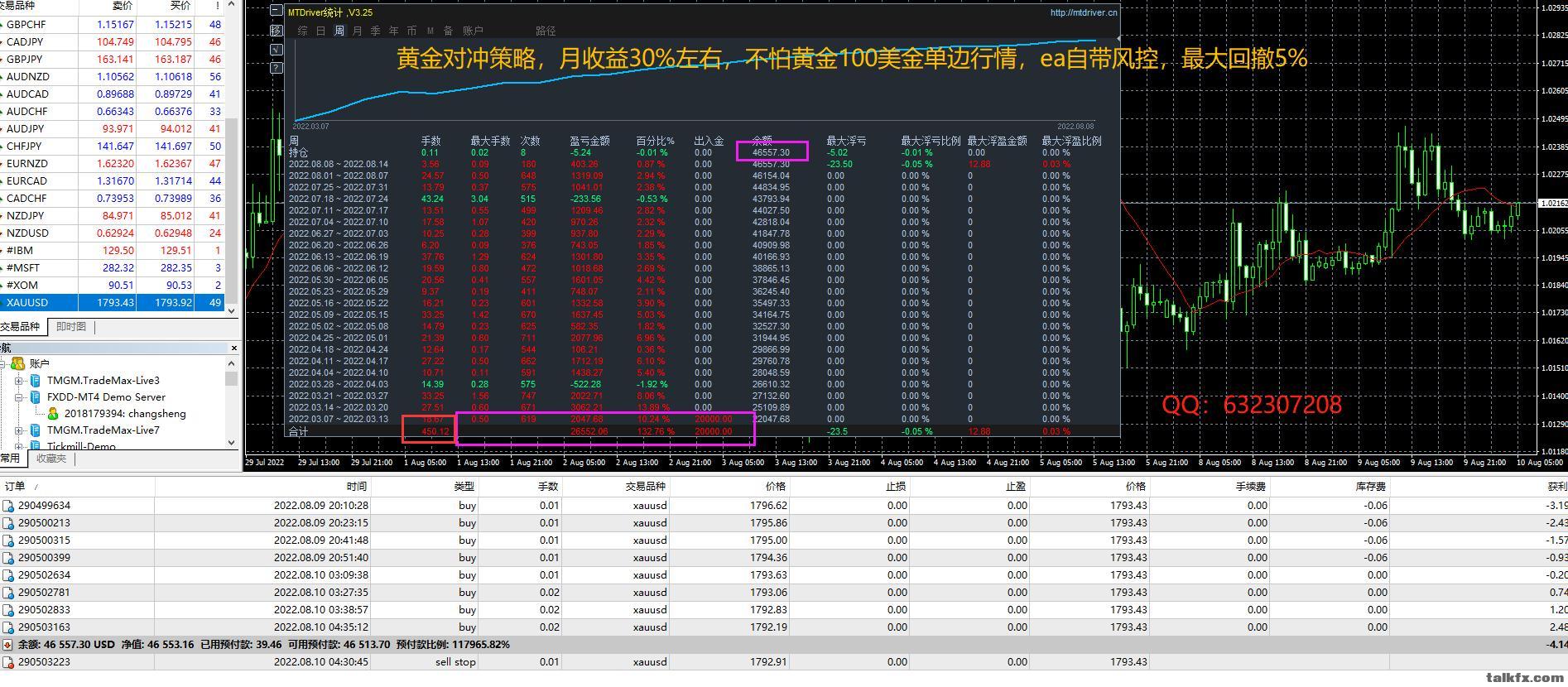Open the question mark help icon

click(276, 68)
